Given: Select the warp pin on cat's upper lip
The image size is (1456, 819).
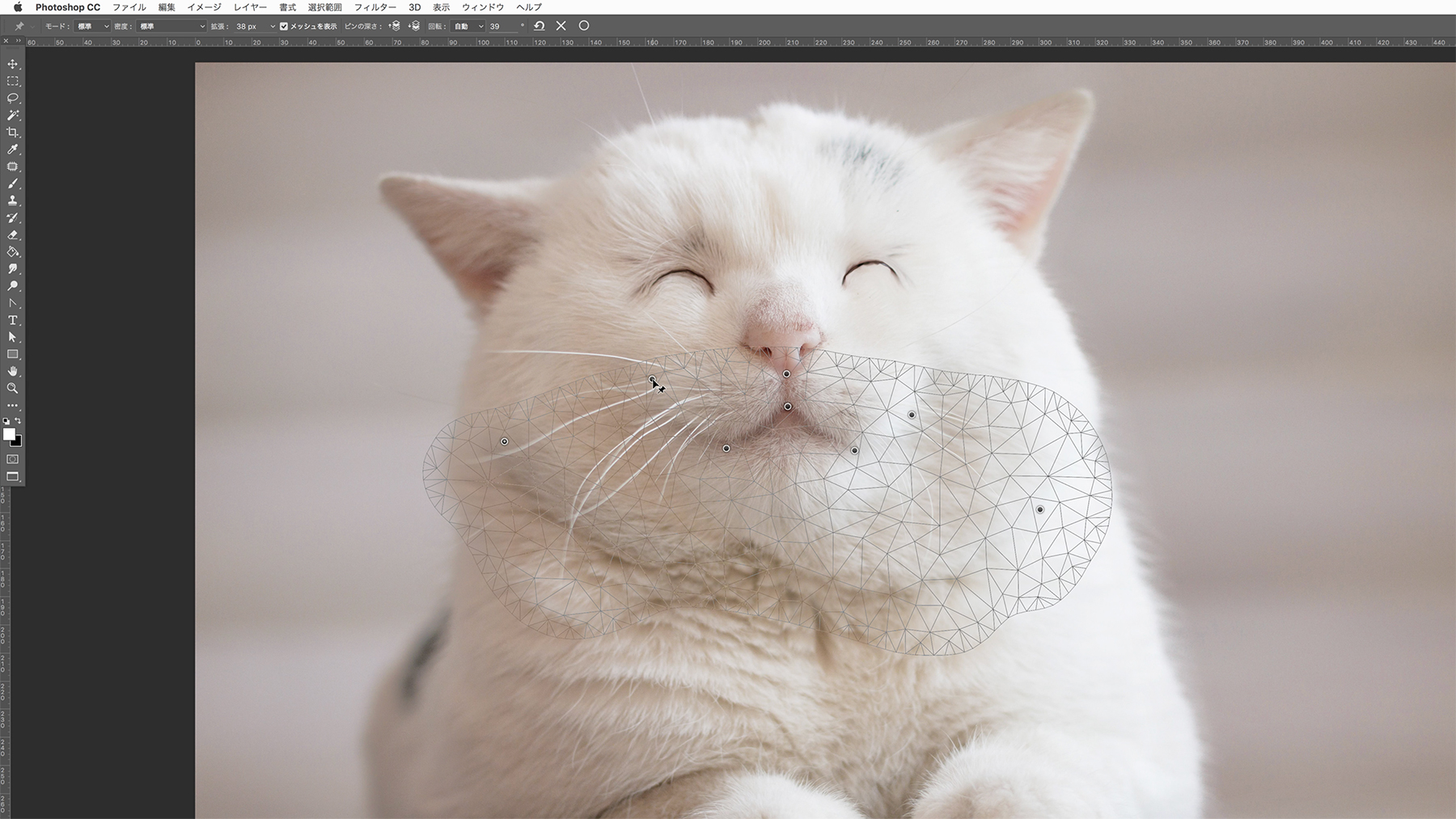Looking at the screenshot, I should [788, 407].
